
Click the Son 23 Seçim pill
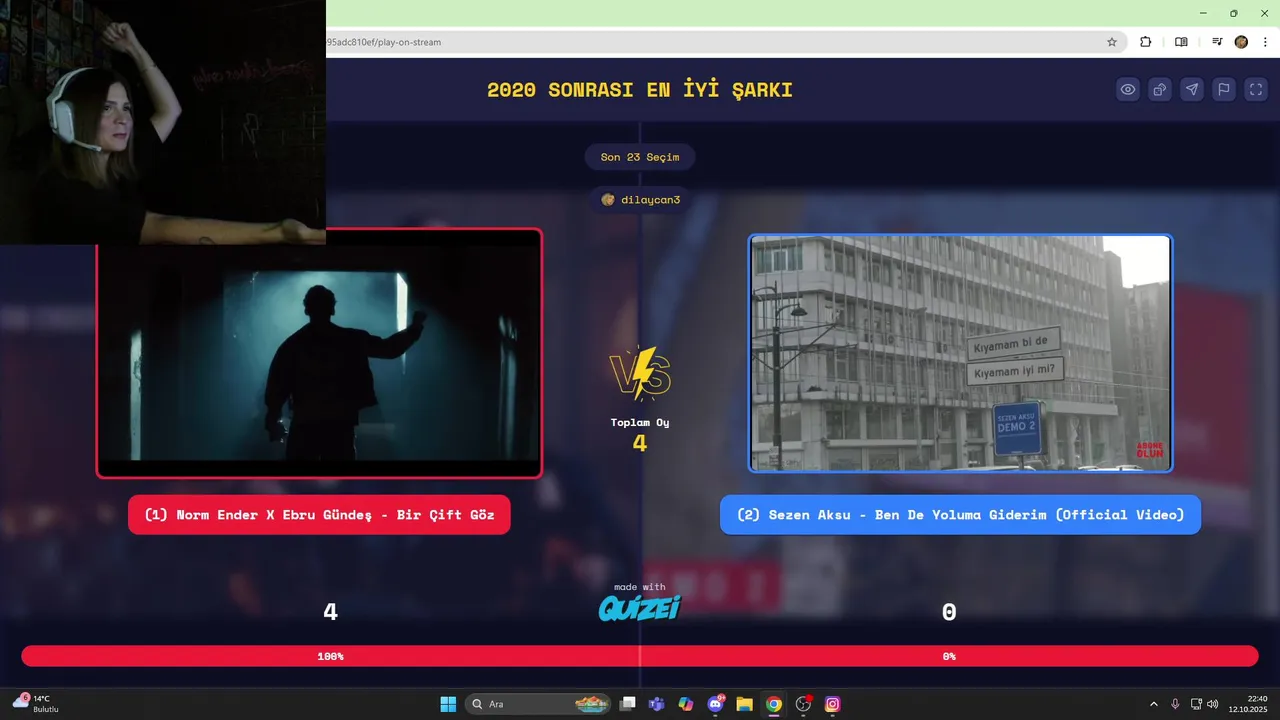(x=640, y=157)
